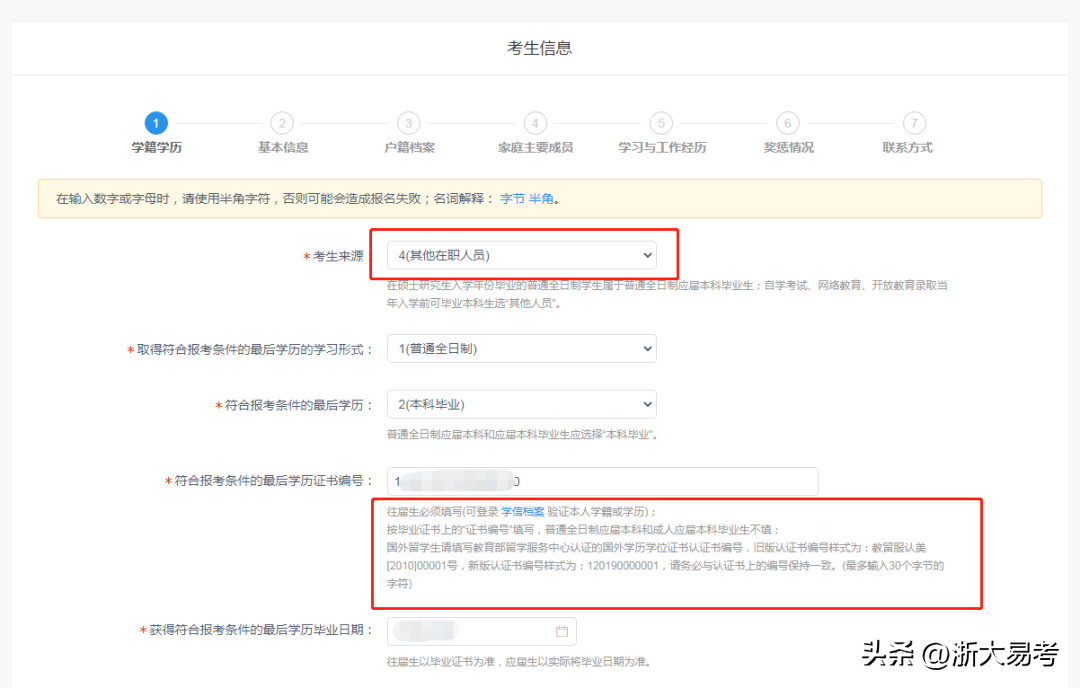Click step 6 circle icon
The height and width of the screenshot is (688, 1080).
[788, 123]
